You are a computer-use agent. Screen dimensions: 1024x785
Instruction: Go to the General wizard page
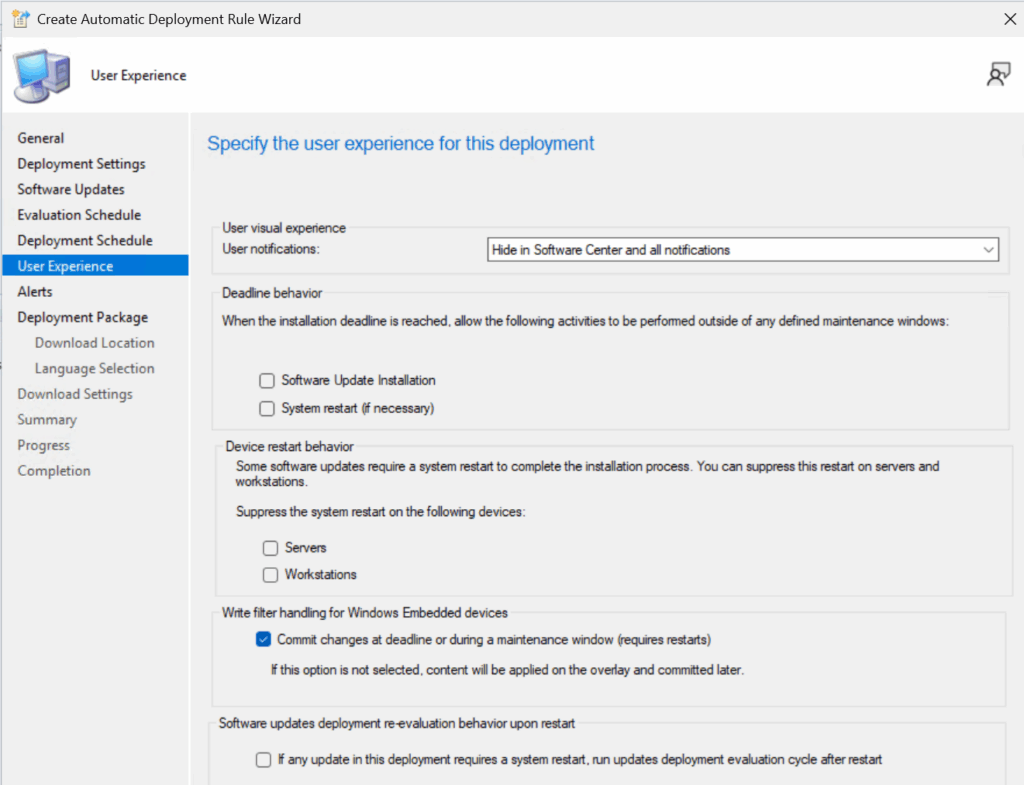pyautogui.click(x=41, y=138)
